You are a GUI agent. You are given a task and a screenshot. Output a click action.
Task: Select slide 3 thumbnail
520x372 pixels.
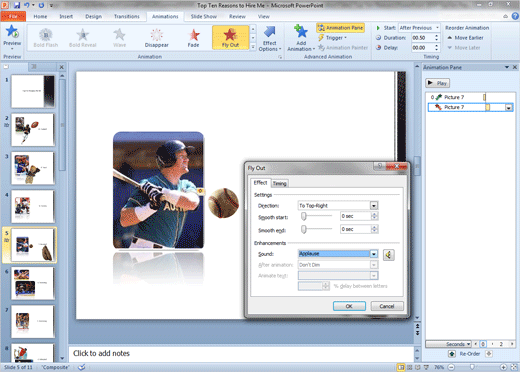click(x=33, y=168)
